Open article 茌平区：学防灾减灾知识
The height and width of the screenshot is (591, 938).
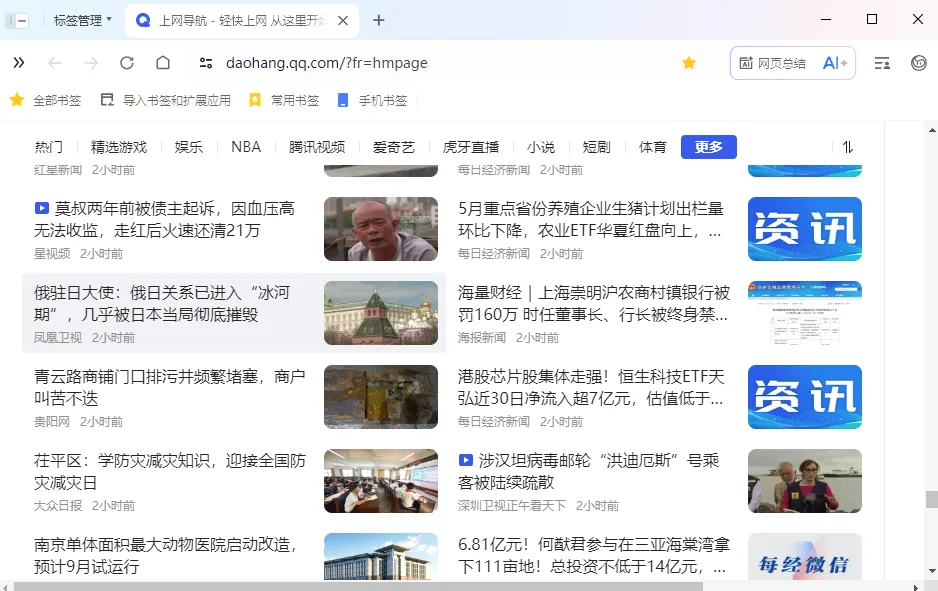pyautogui.click(x=169, y=471)
